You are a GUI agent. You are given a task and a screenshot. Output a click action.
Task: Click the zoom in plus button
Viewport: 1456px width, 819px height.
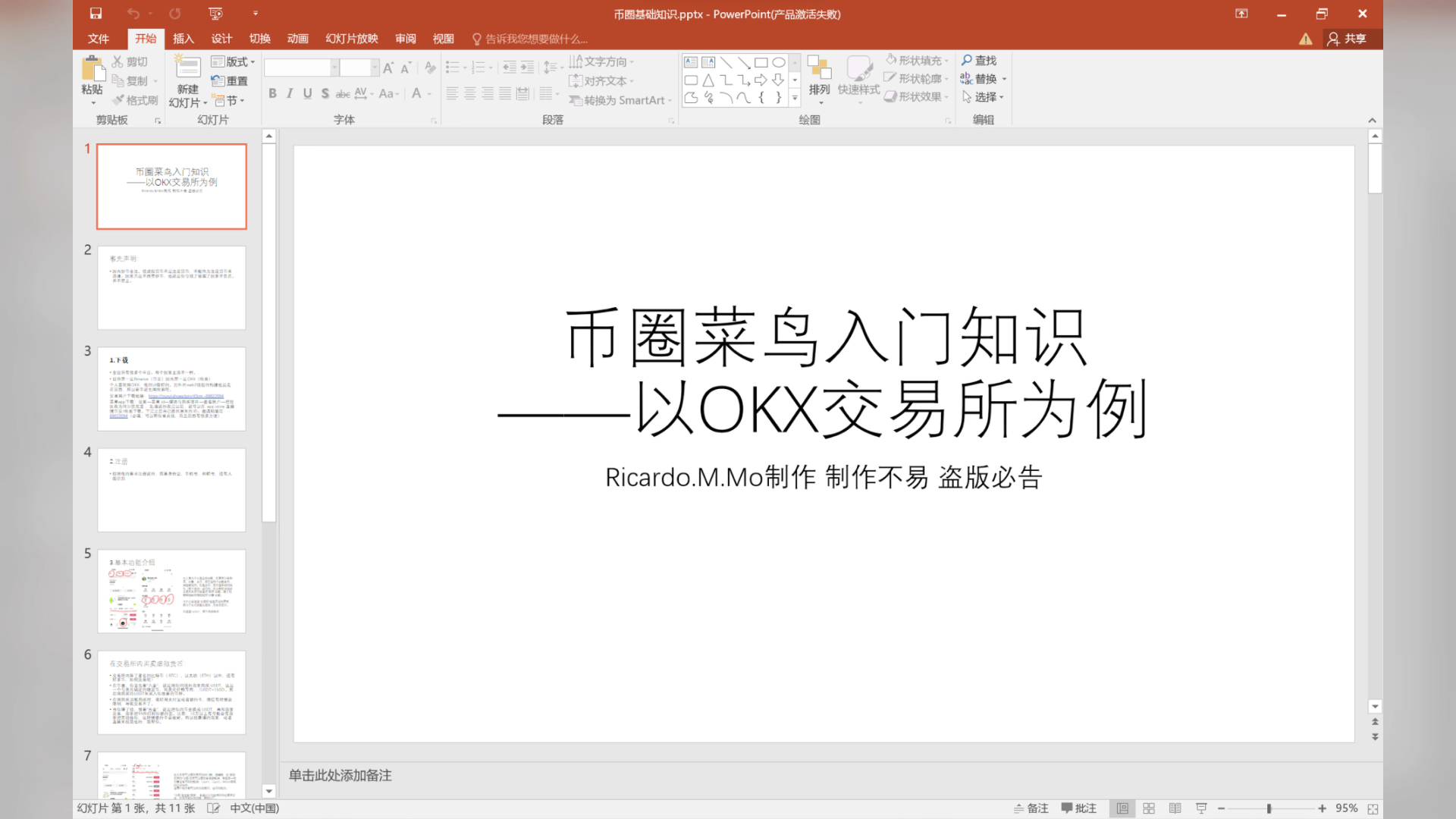point(1322,808)
